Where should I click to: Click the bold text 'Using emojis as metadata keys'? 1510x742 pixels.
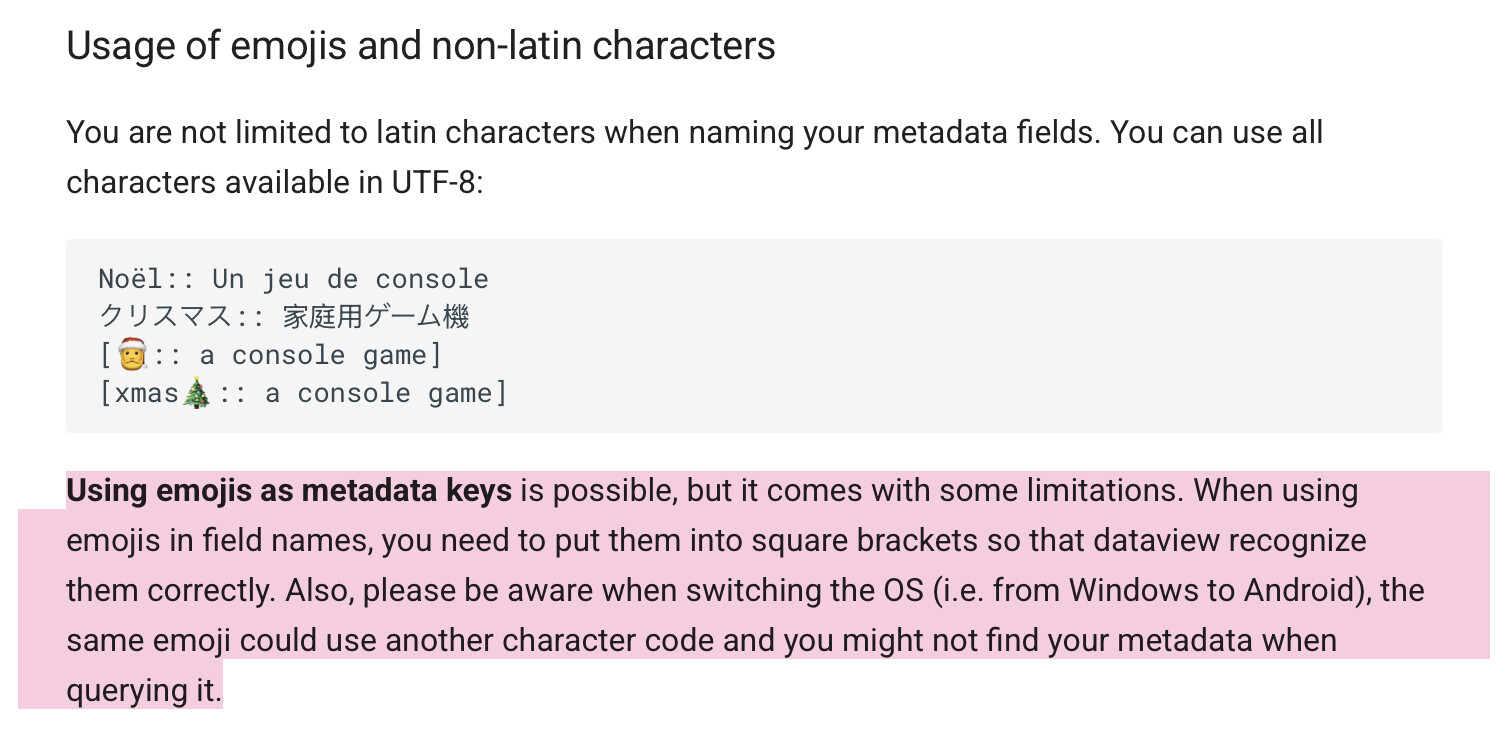click(x=289, y=491)
